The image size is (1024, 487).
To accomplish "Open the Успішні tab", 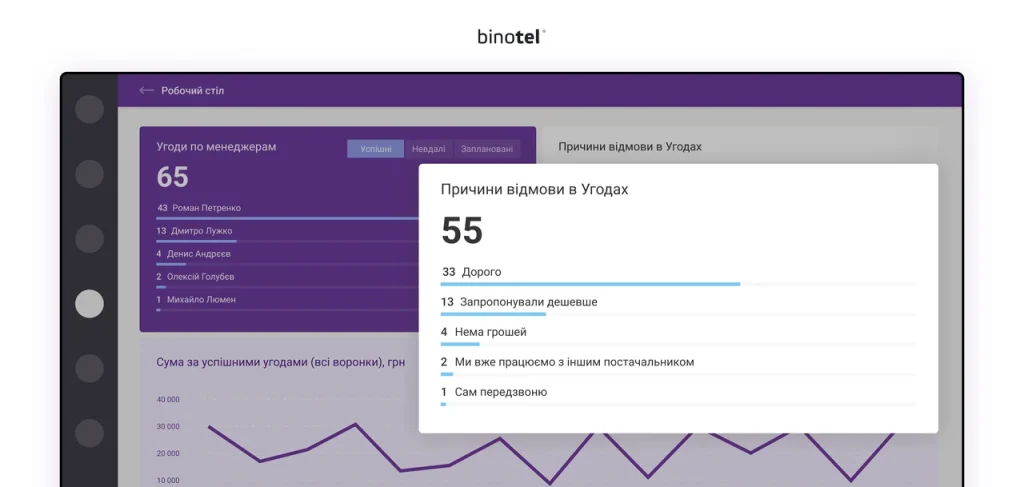I will click(376, 149).
